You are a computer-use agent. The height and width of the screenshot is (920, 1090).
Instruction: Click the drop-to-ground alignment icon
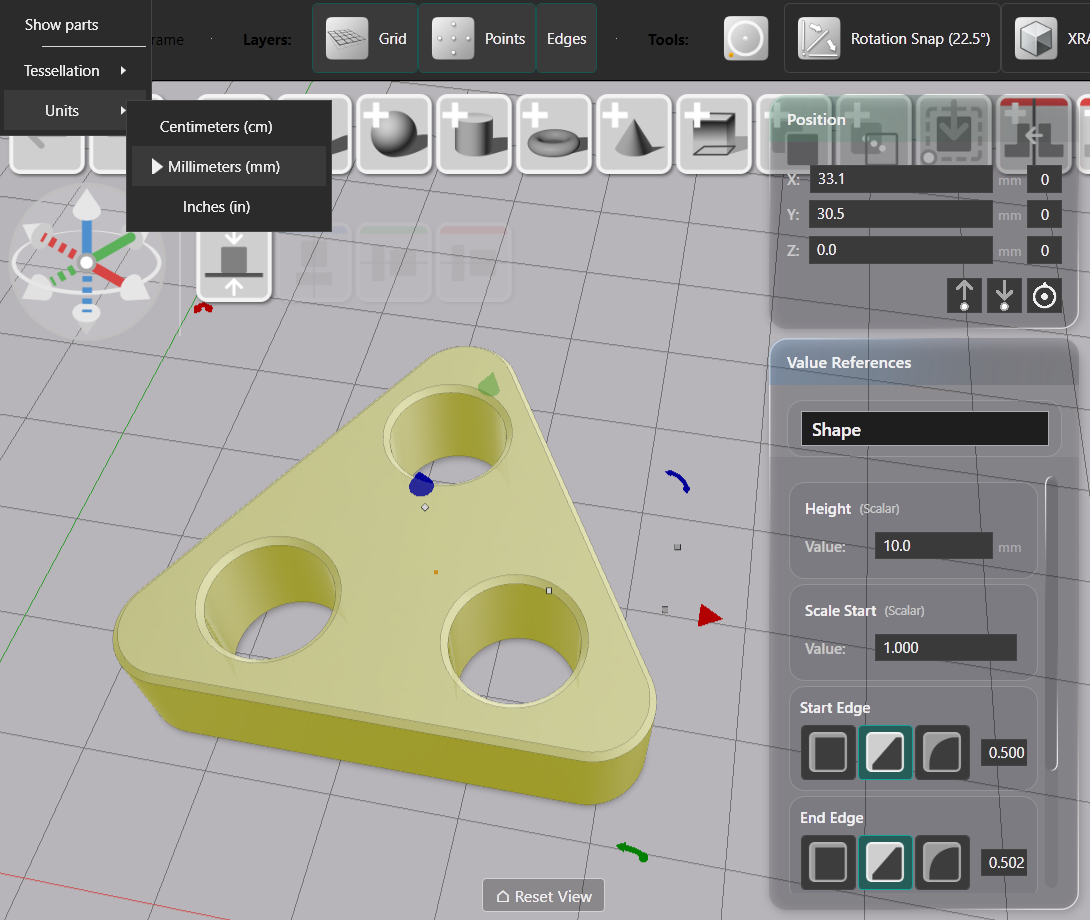[x=234, y=263]
